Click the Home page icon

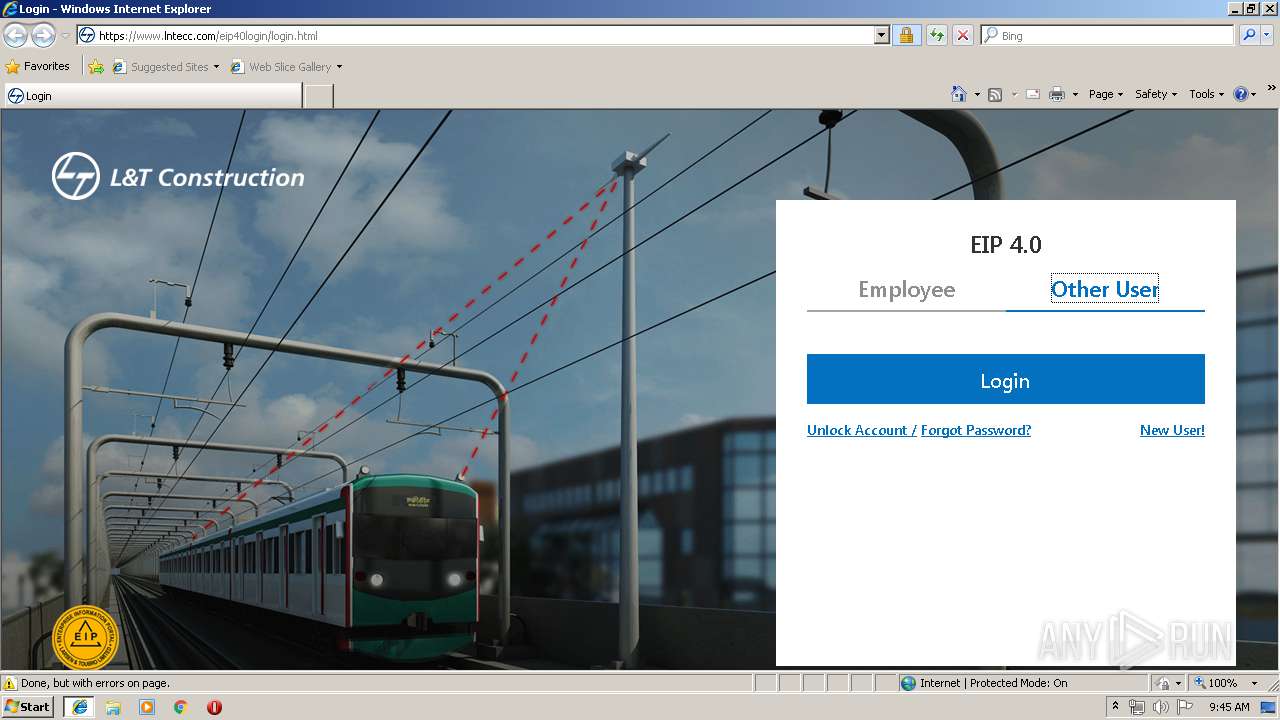click(959, 94)
